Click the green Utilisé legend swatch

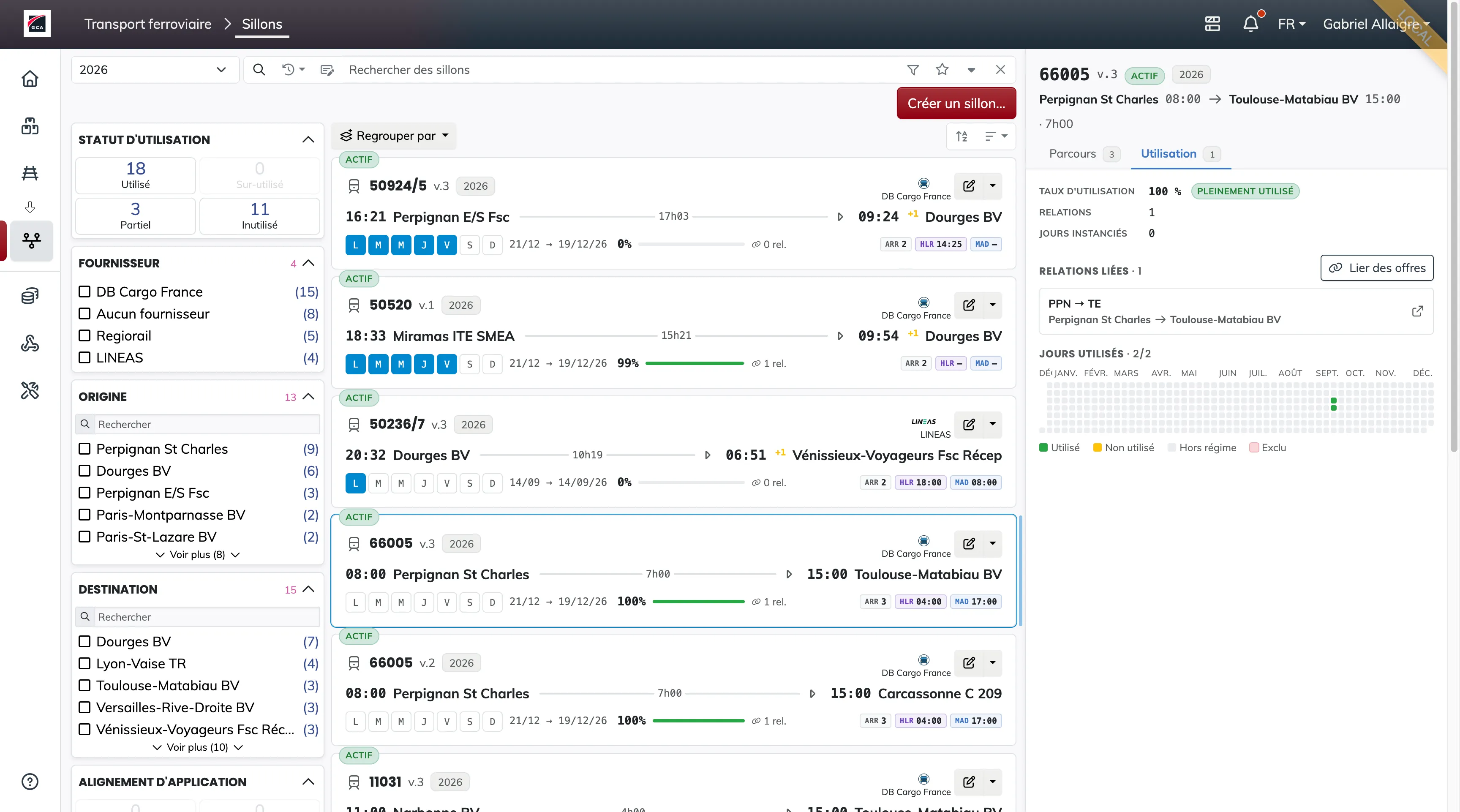coord(1043,448)
